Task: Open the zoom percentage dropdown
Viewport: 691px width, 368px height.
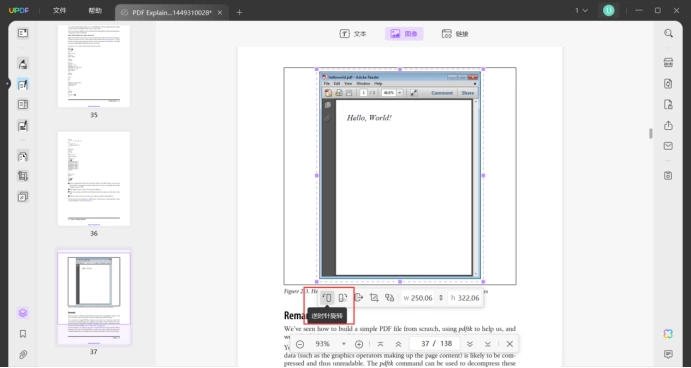Action: (343, 344)
